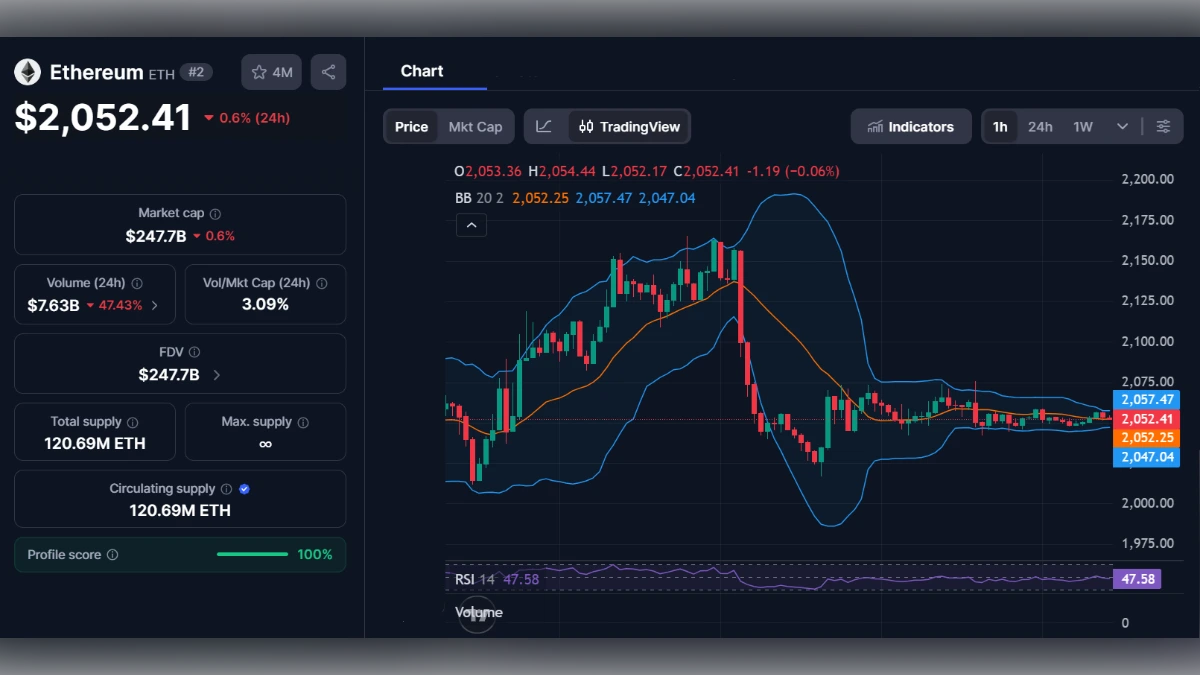This screenshot has width=1200, height=675.
Task: Click the Ethereum logo icon
Action: (27, 71)
